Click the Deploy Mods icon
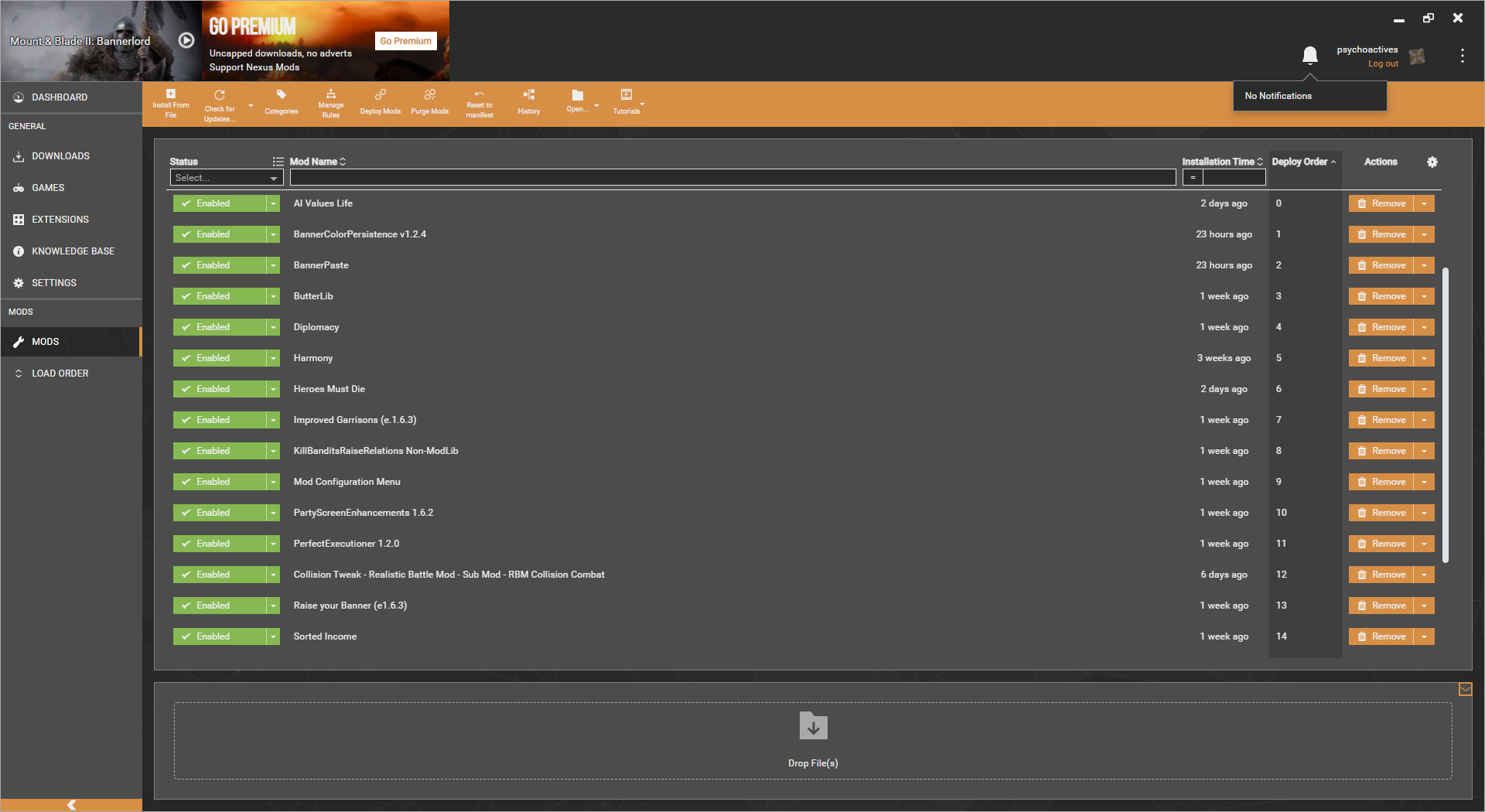Image resolution: width=1485 pixels, height=812 pixels. tap(381, 94)
